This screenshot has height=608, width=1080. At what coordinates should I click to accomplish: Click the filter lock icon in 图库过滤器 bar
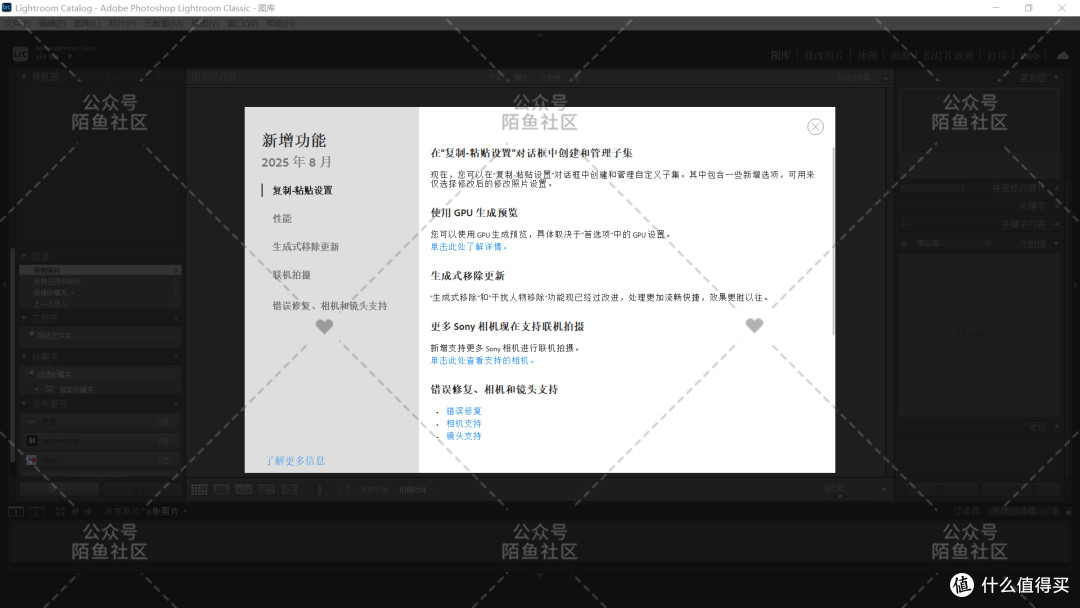(x=886, y=76)
